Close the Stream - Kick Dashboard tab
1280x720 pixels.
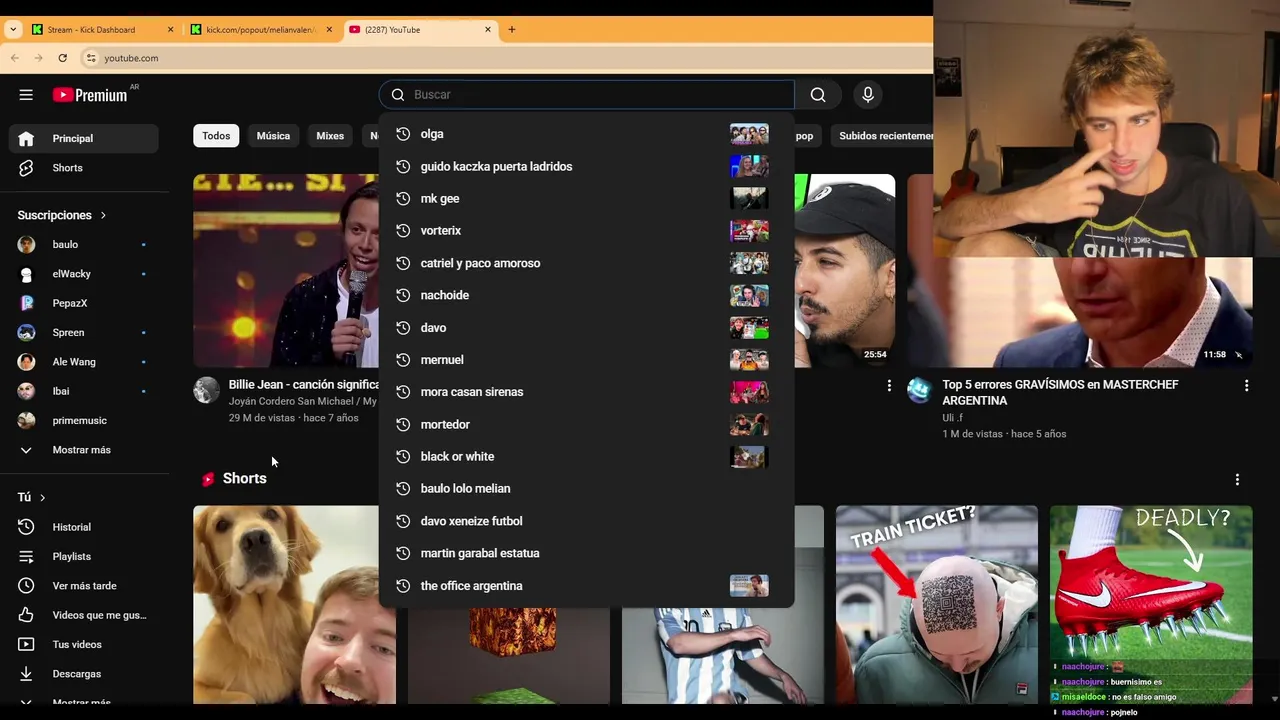pyautogui.click(x=170, y=30)
